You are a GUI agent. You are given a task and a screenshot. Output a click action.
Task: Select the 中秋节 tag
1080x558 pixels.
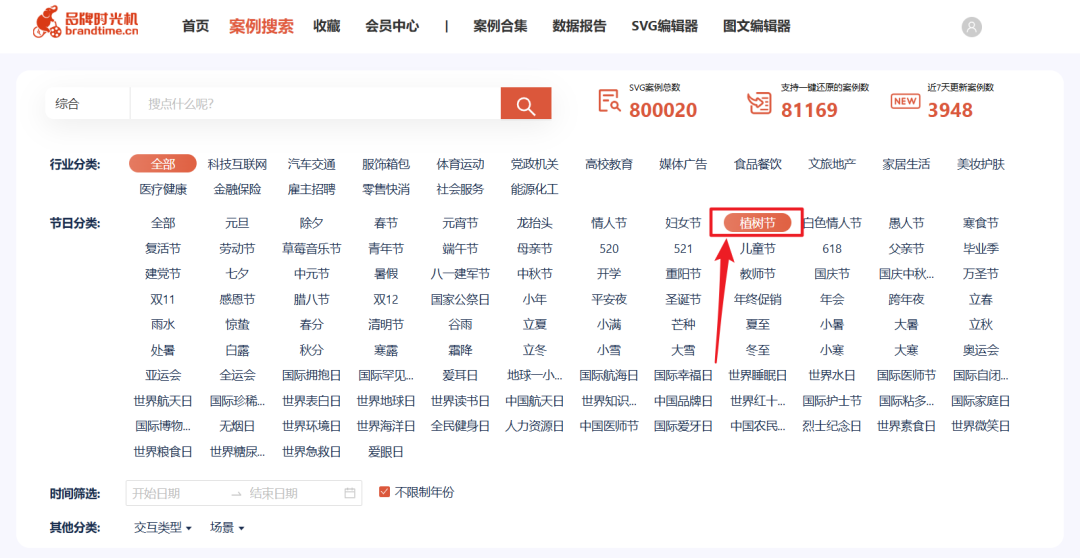(x=534, y=274)
